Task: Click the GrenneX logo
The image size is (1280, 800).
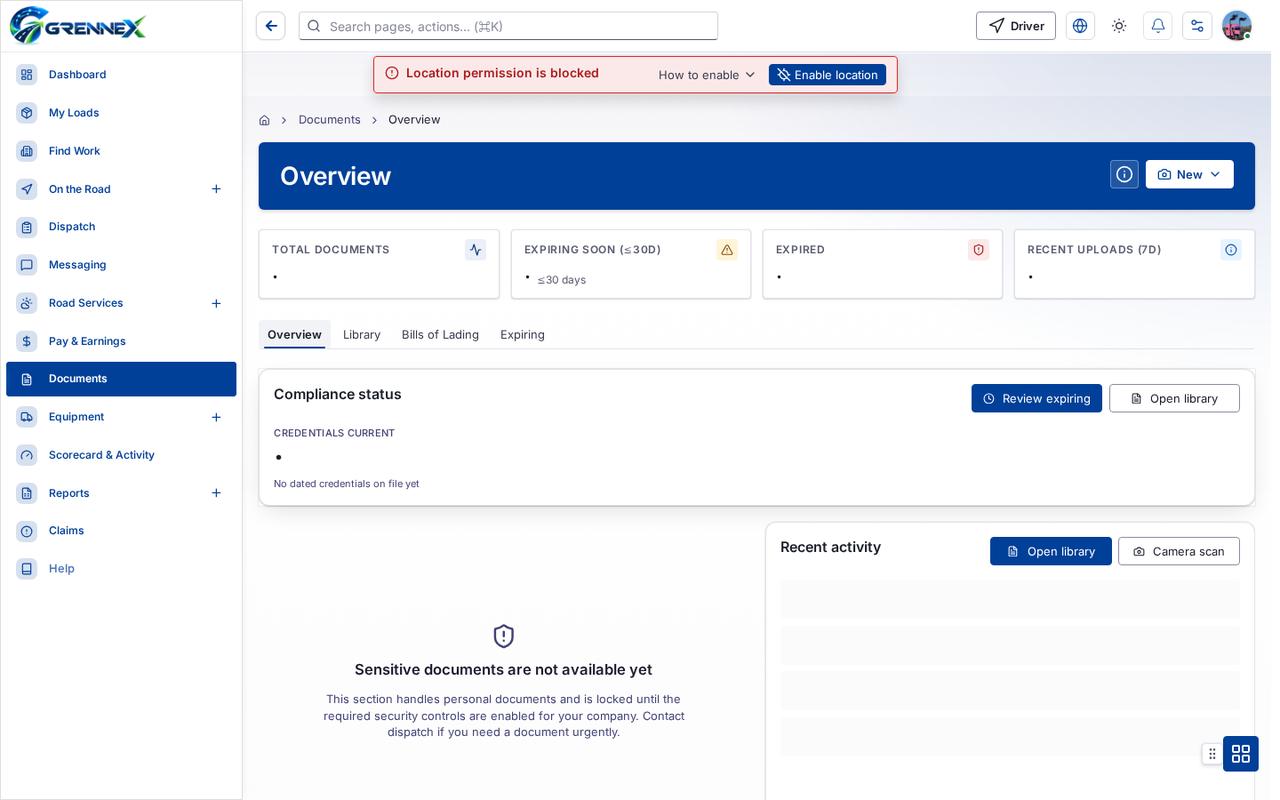Action: (77, 26)
